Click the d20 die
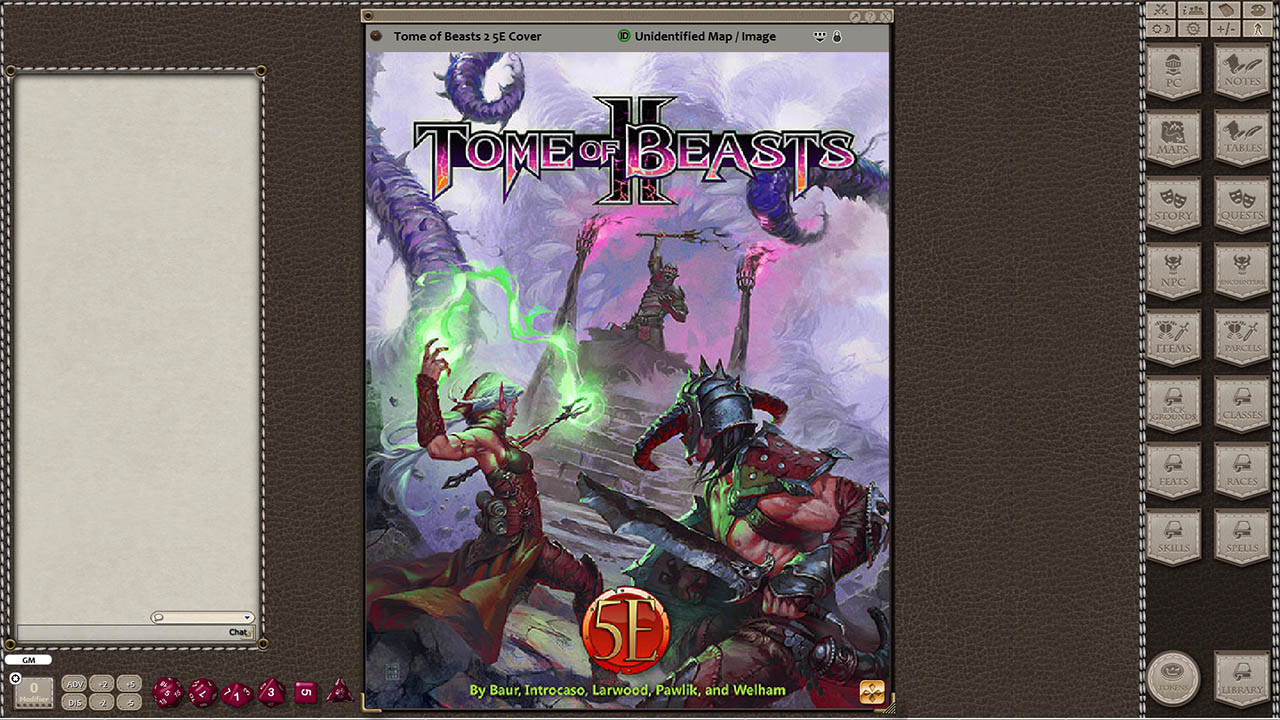Image resolution: width=1280 pixels, height=720 pixels. (x=167, y=692)
